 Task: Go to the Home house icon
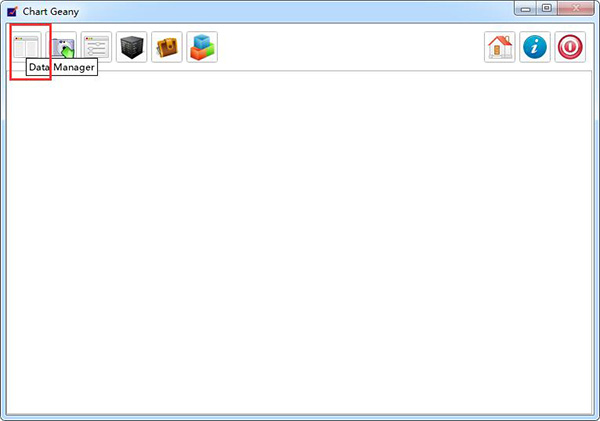tap(500, 47)
